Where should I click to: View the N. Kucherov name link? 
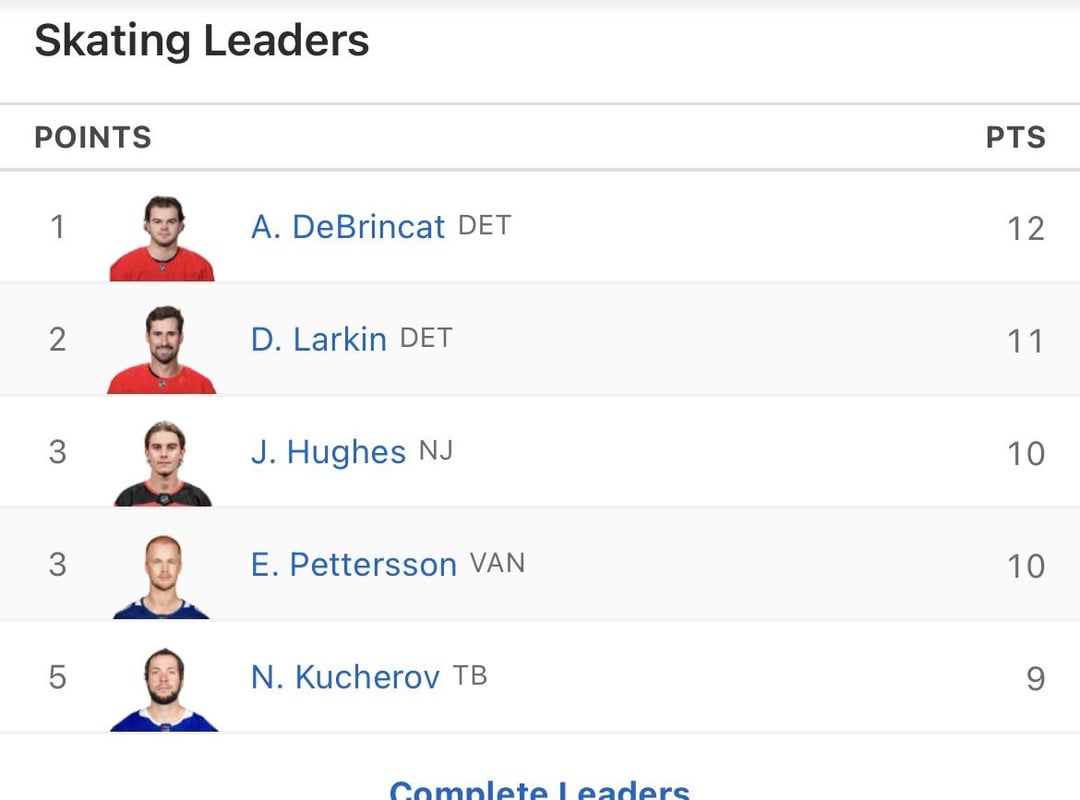point(345,678)
